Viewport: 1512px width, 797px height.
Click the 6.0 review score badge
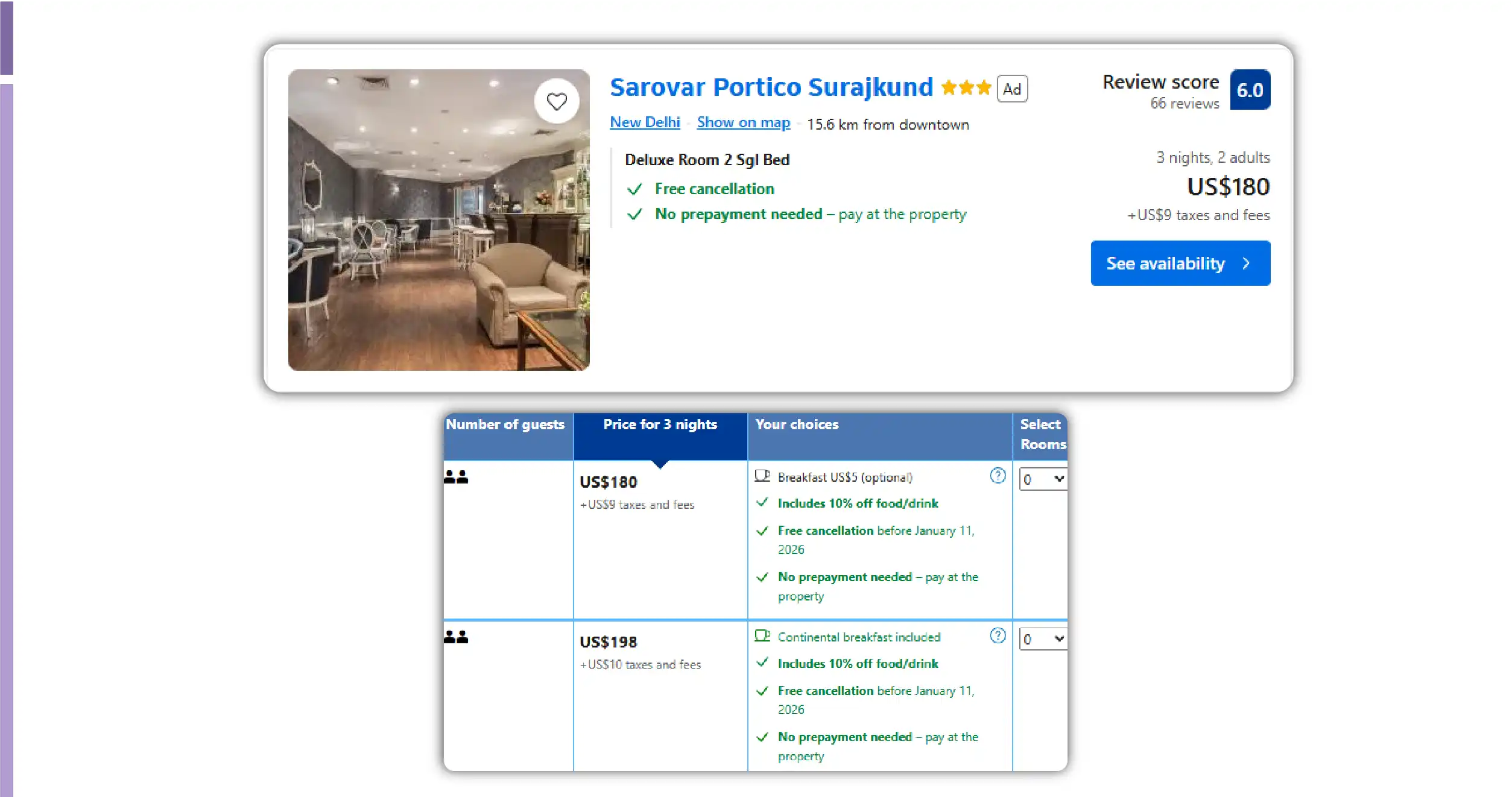pos(1249,90)
